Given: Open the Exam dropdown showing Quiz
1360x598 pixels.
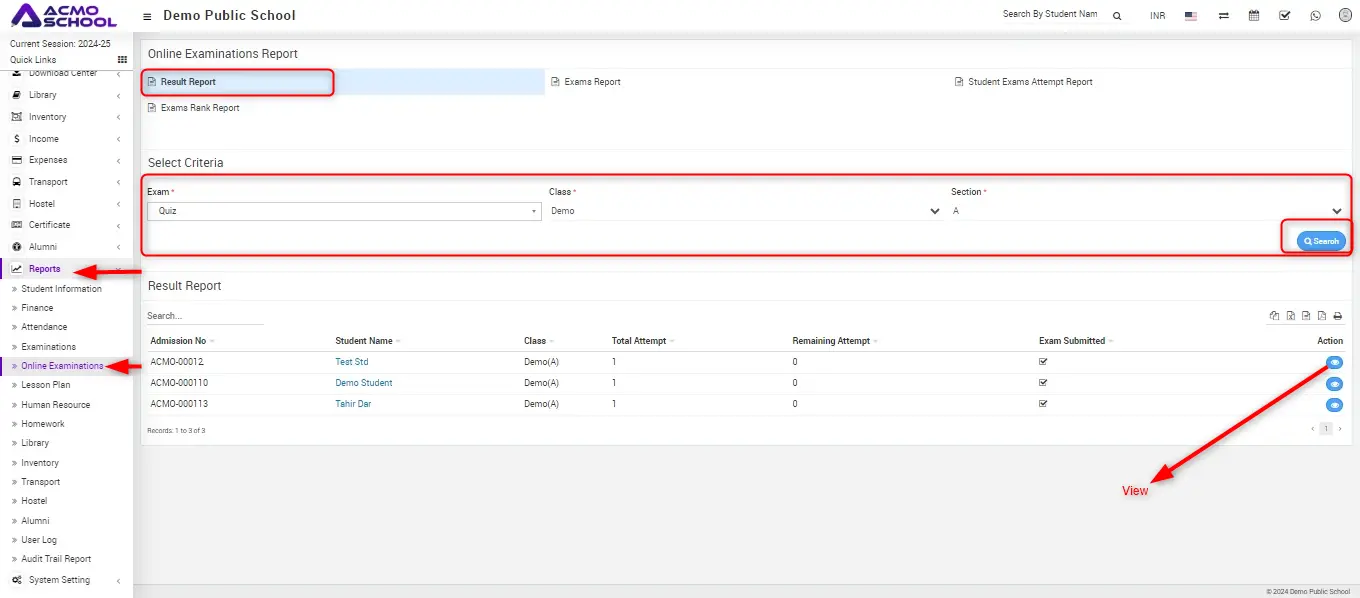Looking at the screenshot, I should click(344, 211).
